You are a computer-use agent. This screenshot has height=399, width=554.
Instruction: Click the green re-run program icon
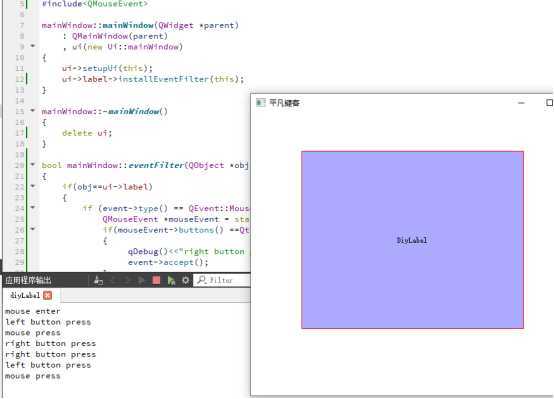(x=171, y=281)
